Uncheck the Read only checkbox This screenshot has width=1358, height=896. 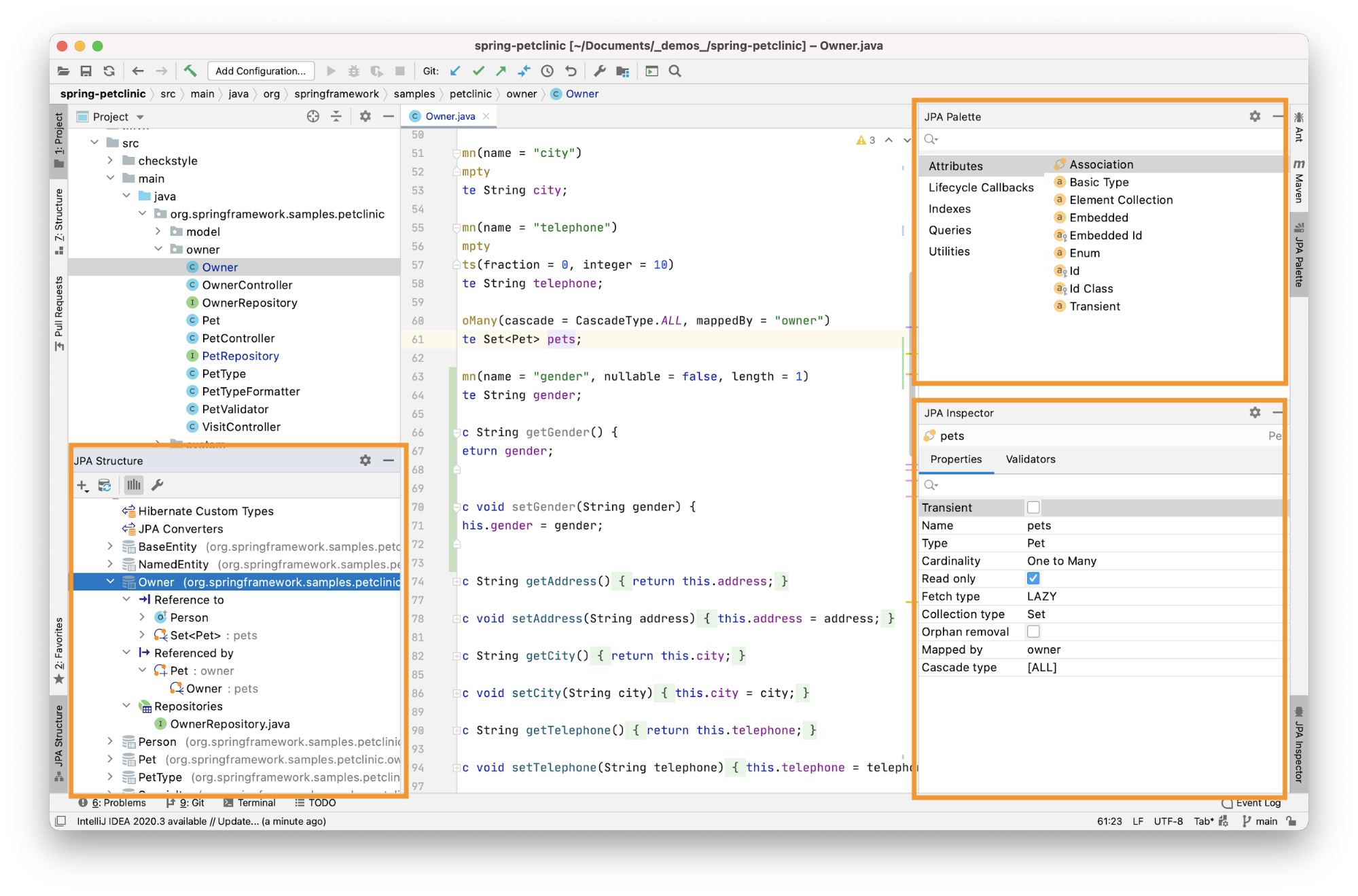(1033, 578)
